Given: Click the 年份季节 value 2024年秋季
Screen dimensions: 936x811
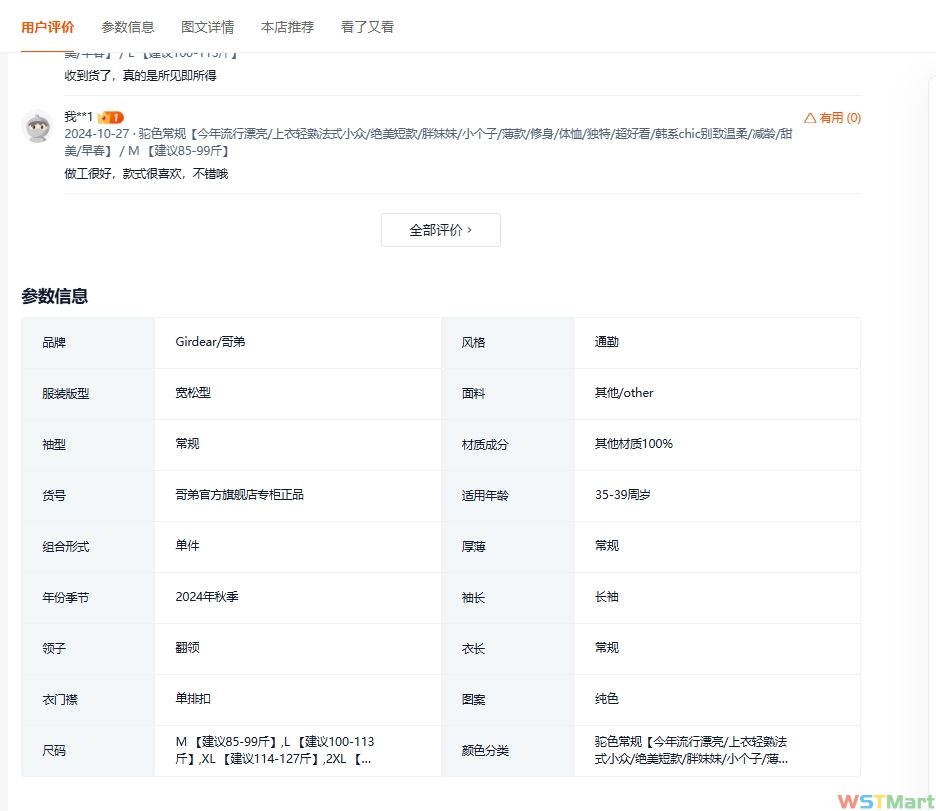Looking at the screenshot, I should (207, 597).
